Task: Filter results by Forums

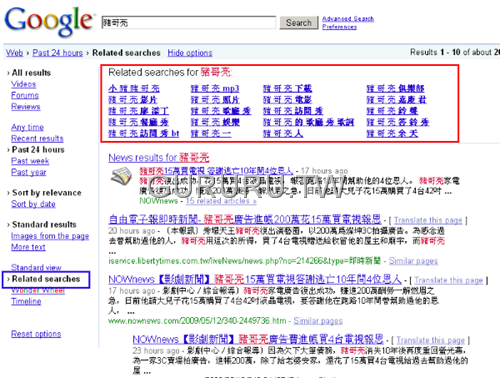Action: coord(25,95)
